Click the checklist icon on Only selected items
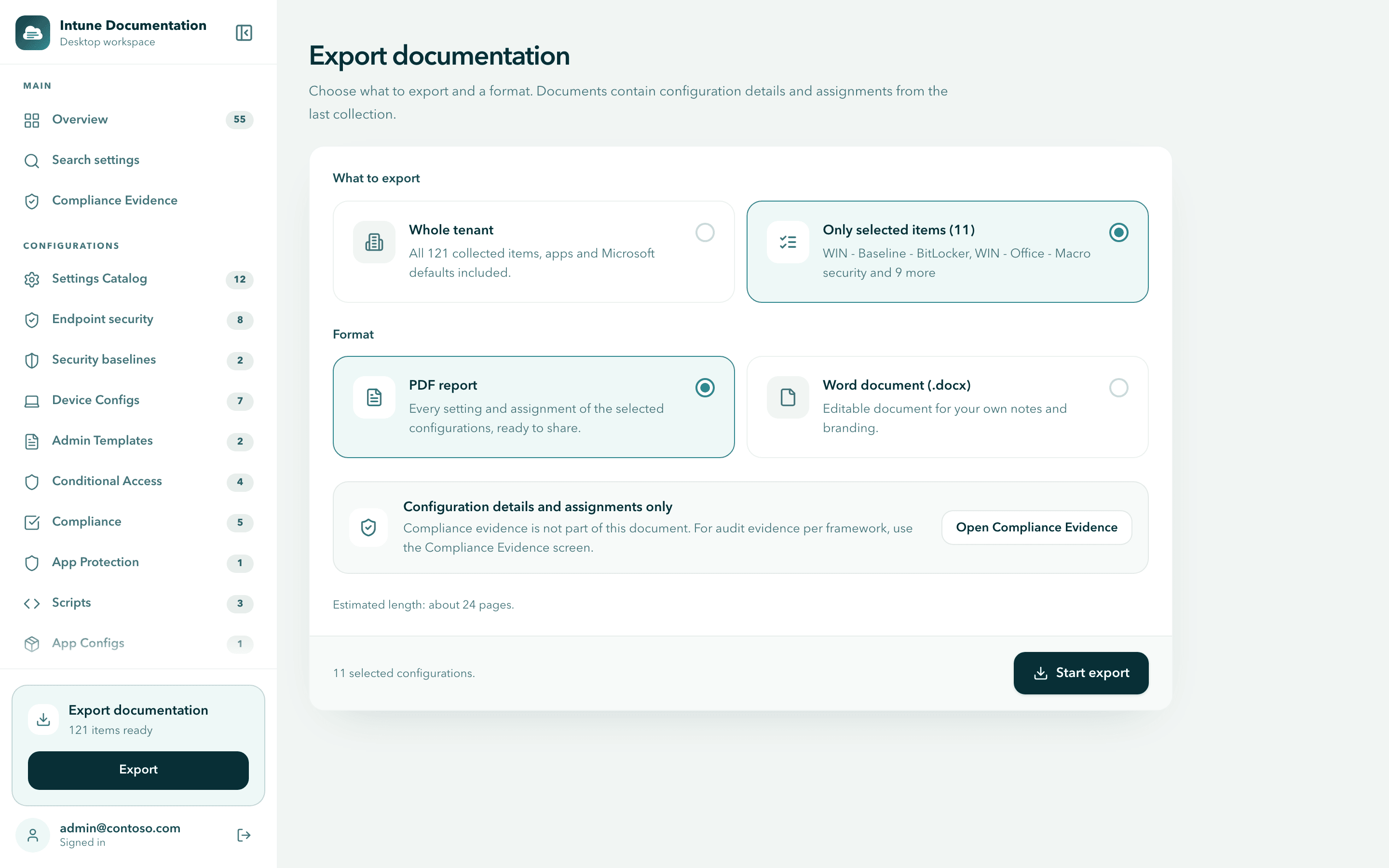 pyautogui.click(x=788, y=242)
